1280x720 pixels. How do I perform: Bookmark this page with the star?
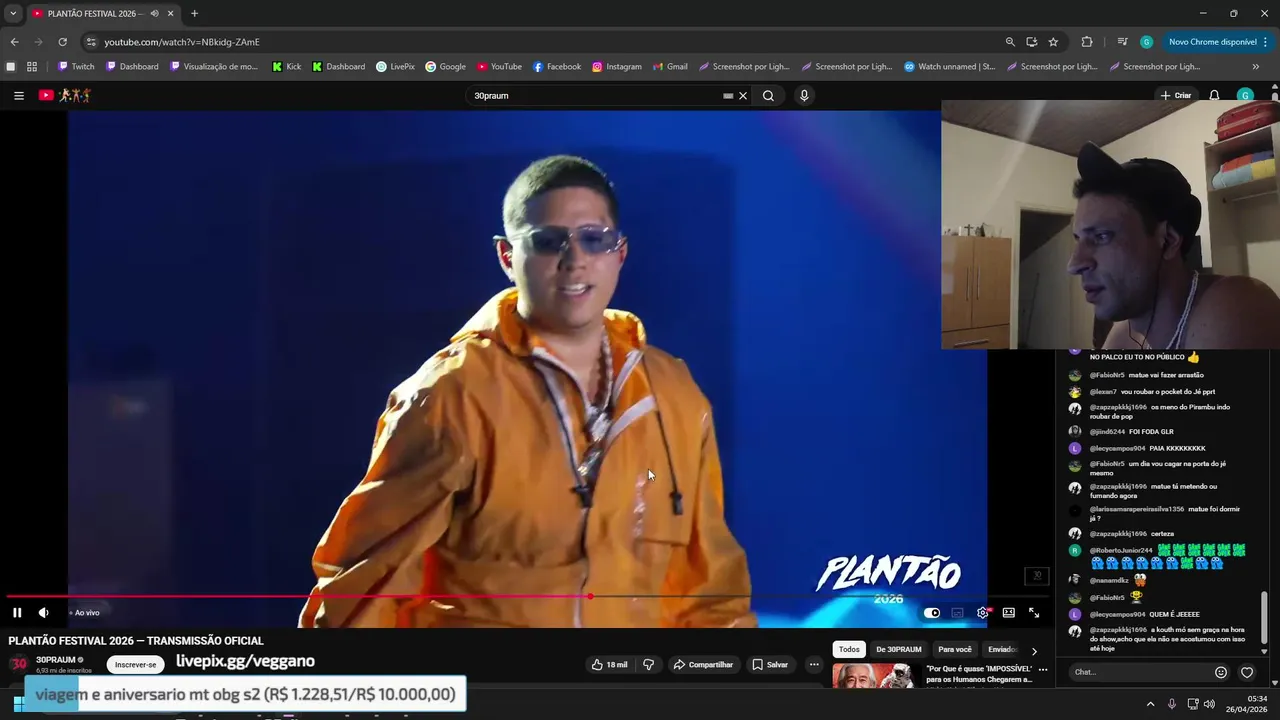(1053, 42)
